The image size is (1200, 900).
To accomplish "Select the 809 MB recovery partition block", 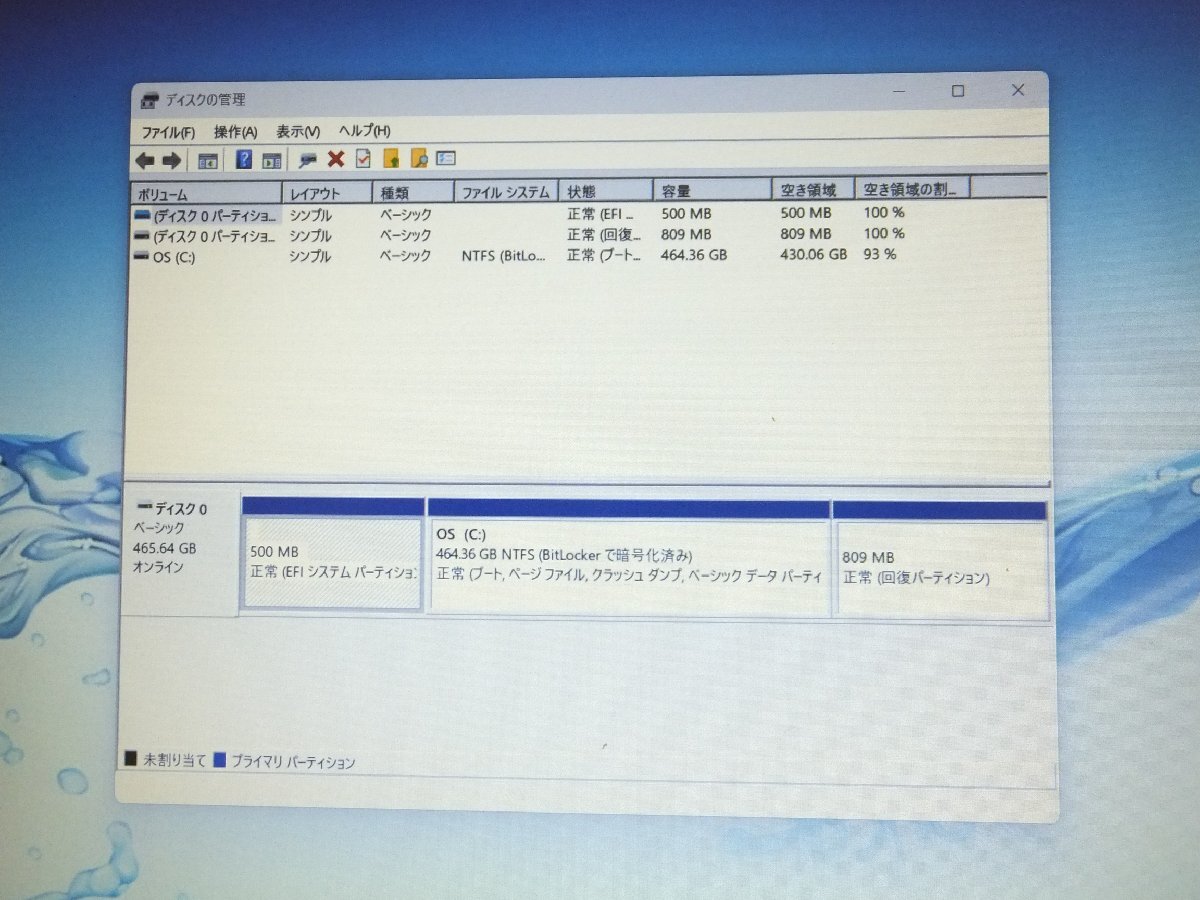I will point(940,560).
